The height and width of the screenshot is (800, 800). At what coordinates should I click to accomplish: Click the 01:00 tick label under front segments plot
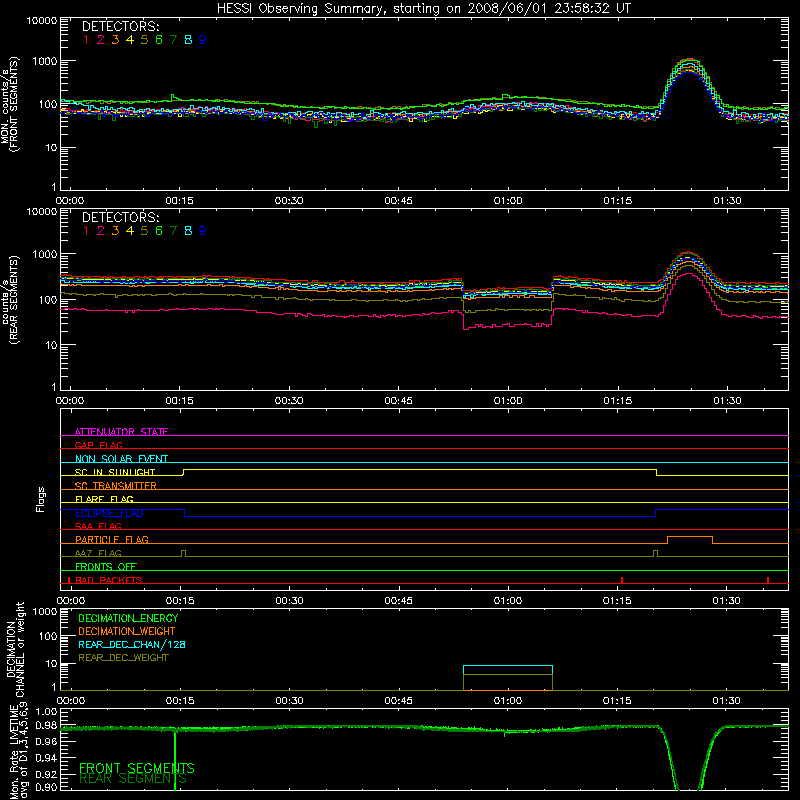(x=508, y=201)
